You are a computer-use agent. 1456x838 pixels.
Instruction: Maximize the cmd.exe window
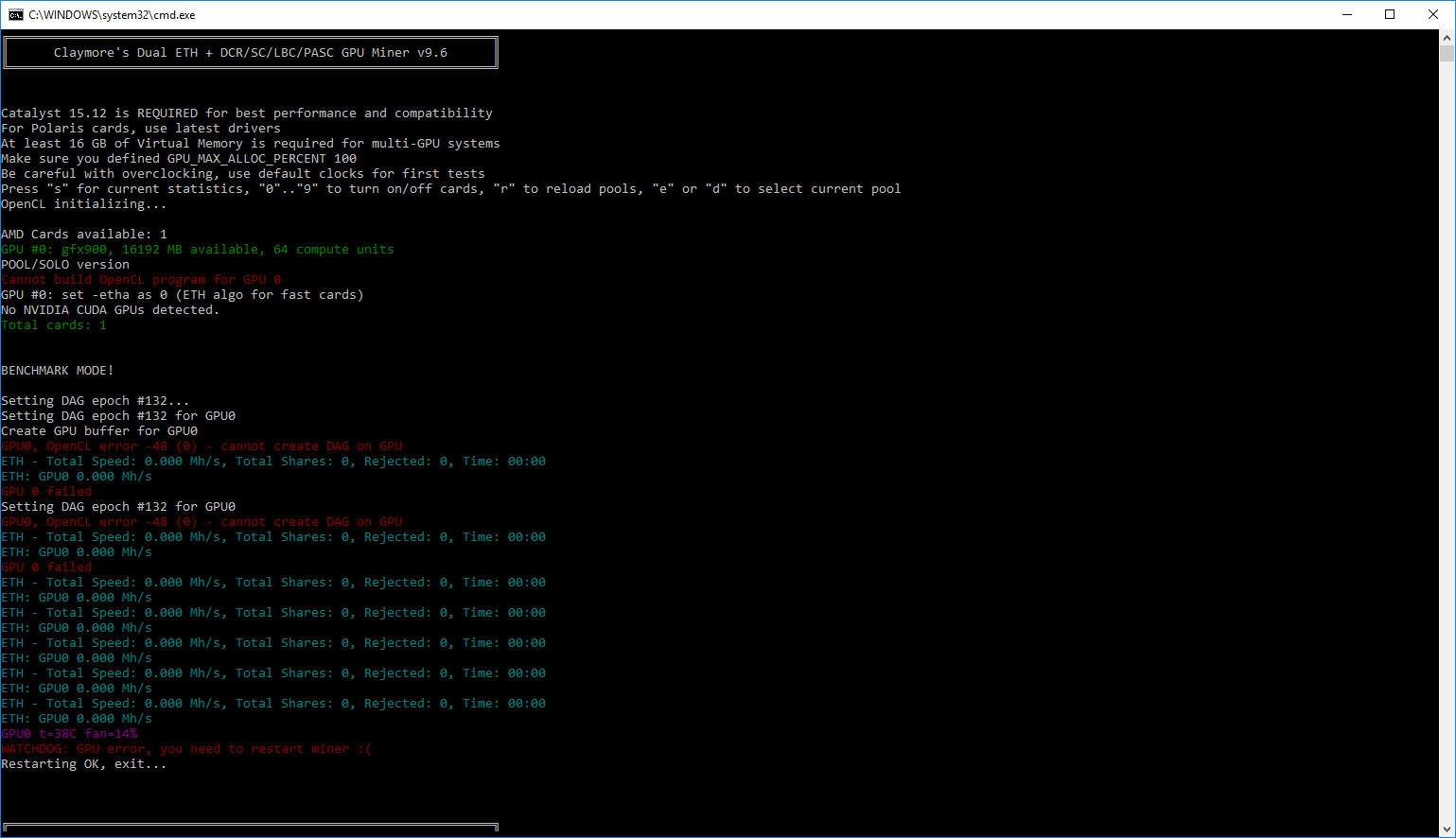pos(1390,14)
